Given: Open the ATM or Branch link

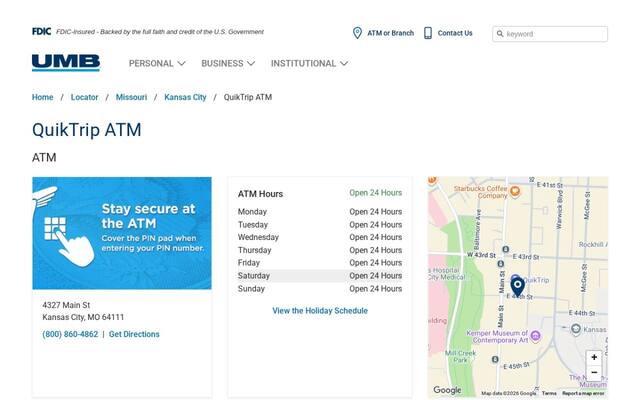Looking at the screenshot, I should pyautogui.click(x=391, y=33).
